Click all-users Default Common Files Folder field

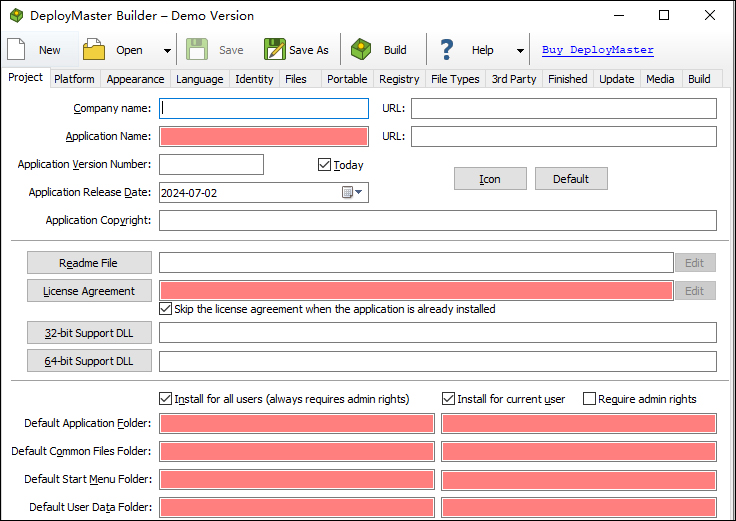click(x=297, y=452)
